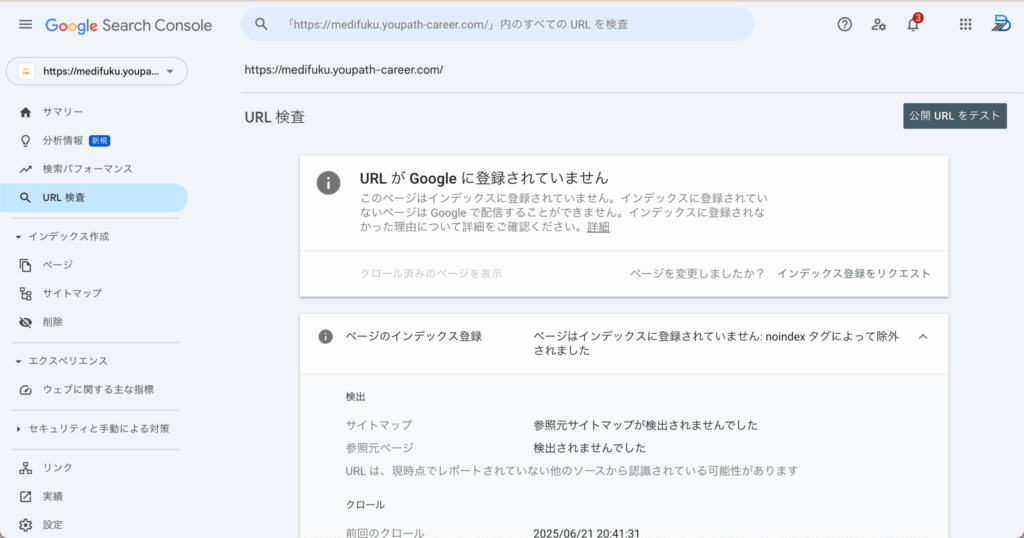
Task: Collapse the ページのインデックス登録 panel chevron
Action: click(x=923, y=337)
